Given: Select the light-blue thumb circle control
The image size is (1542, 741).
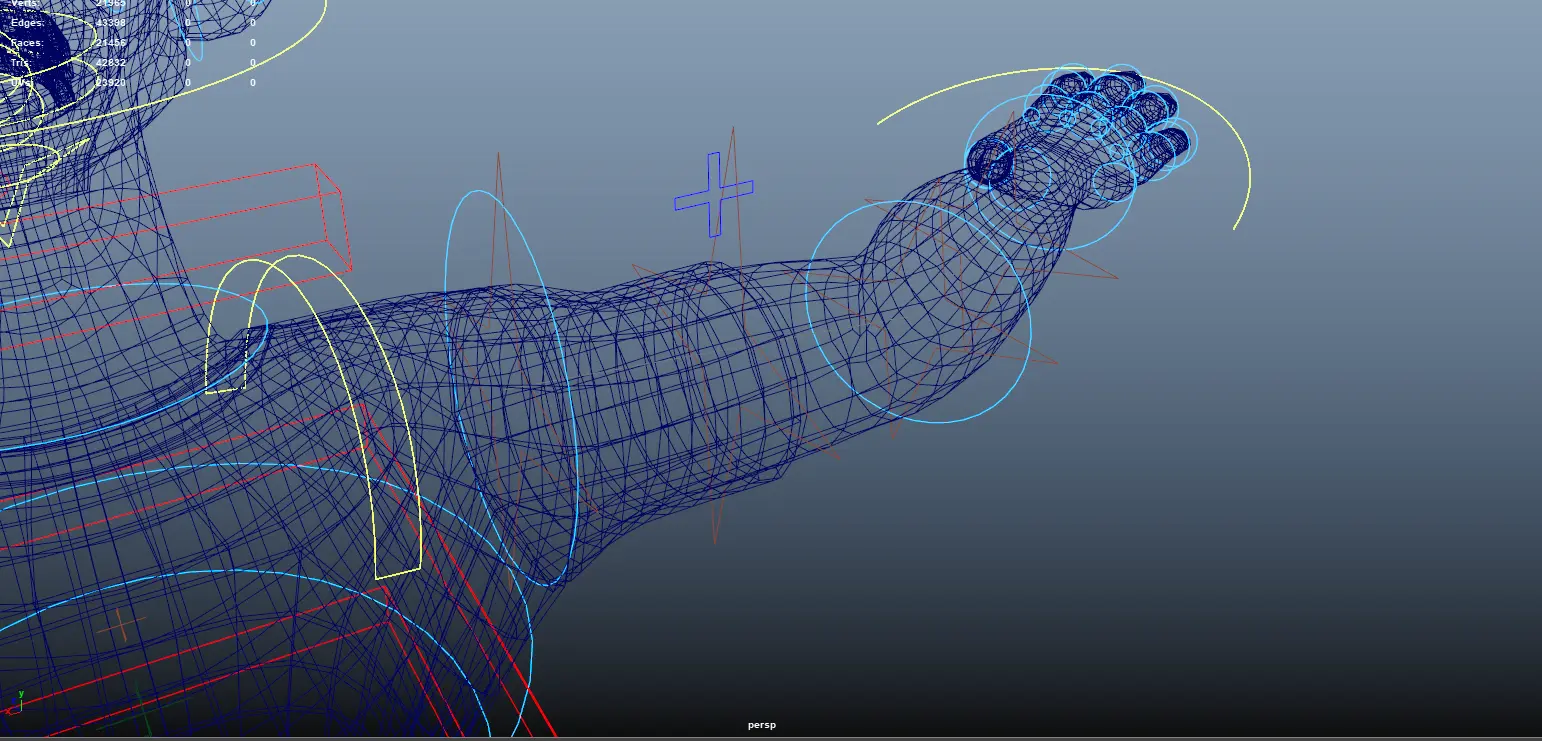Looking at the screenshot, I should [x=988, y=162].
